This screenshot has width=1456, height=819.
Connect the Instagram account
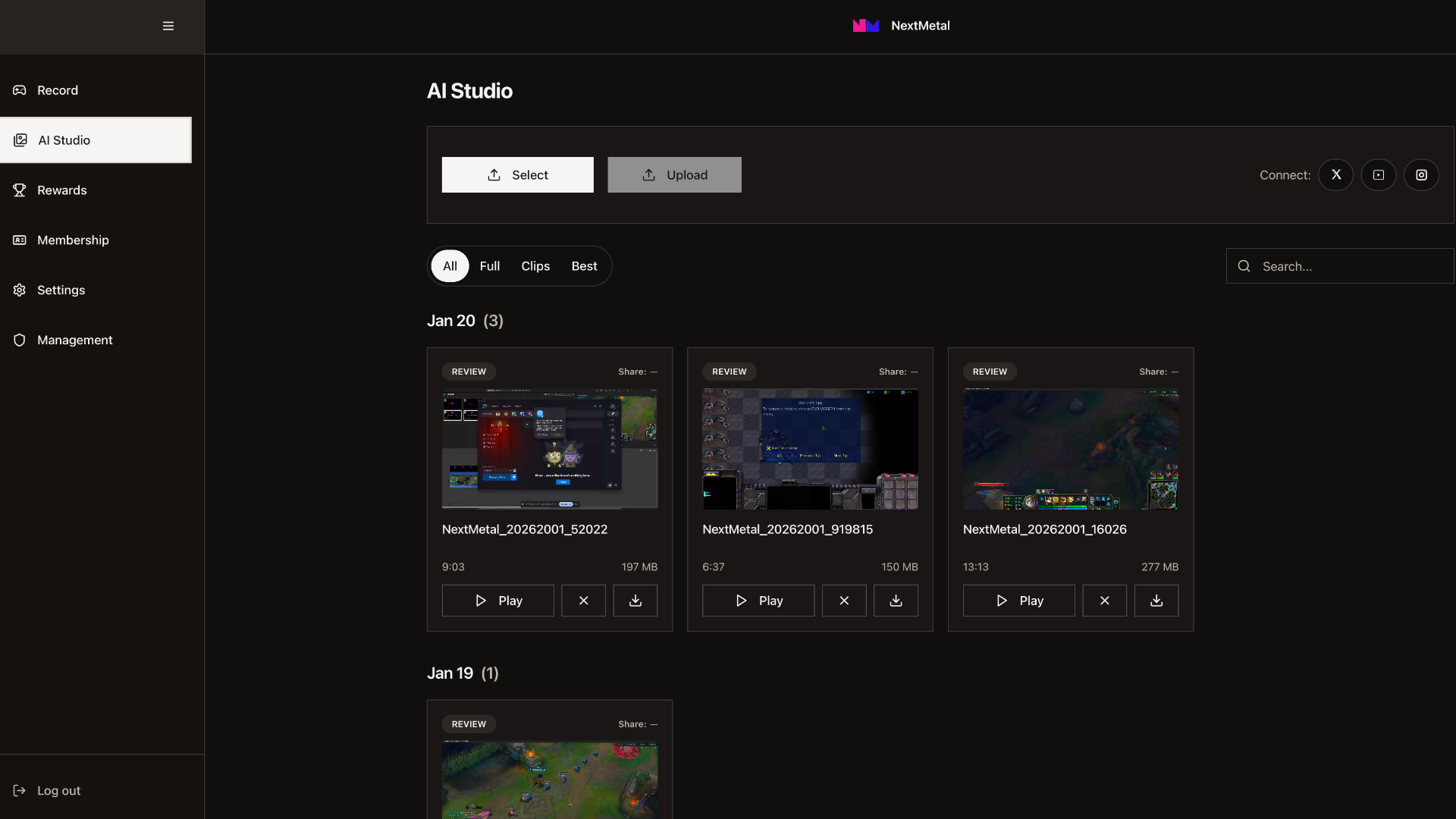point(1422,174)
